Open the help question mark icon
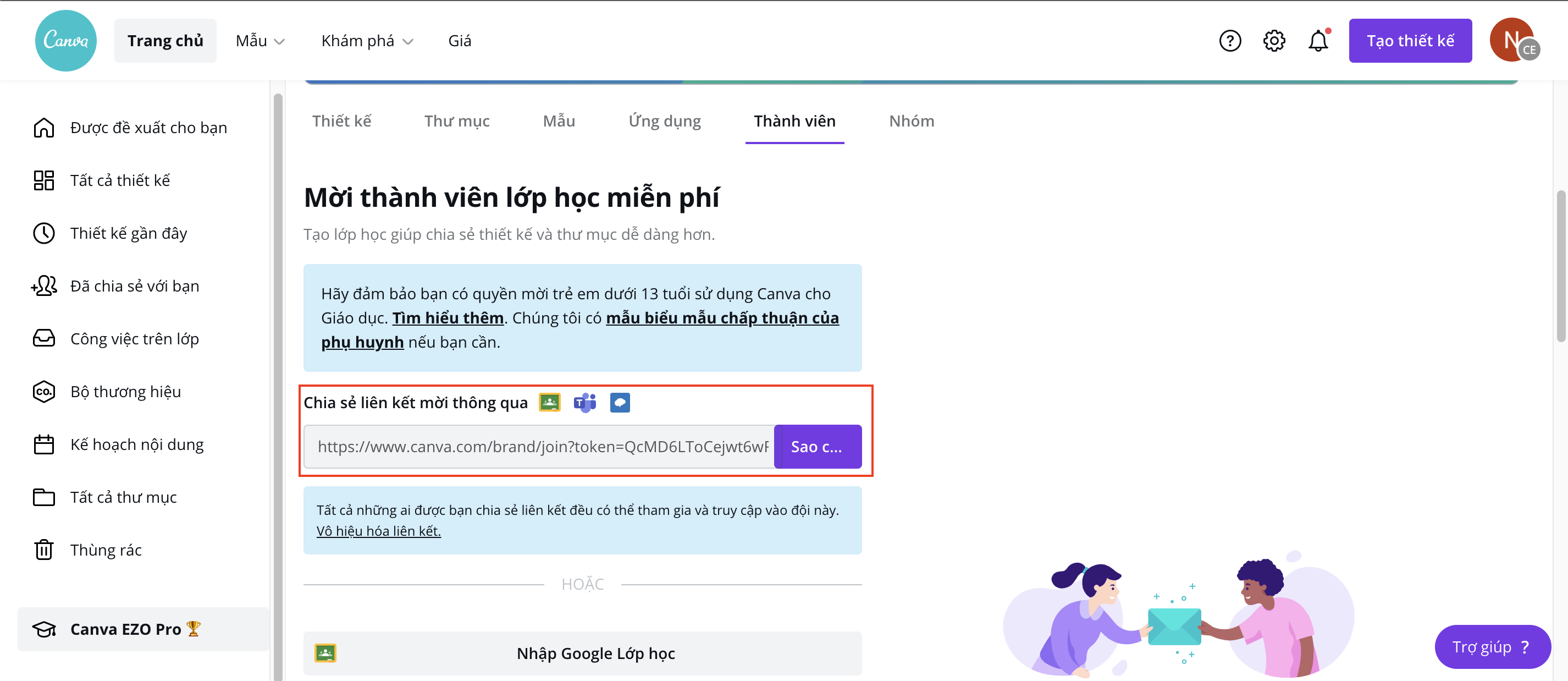 [1229, 41]
